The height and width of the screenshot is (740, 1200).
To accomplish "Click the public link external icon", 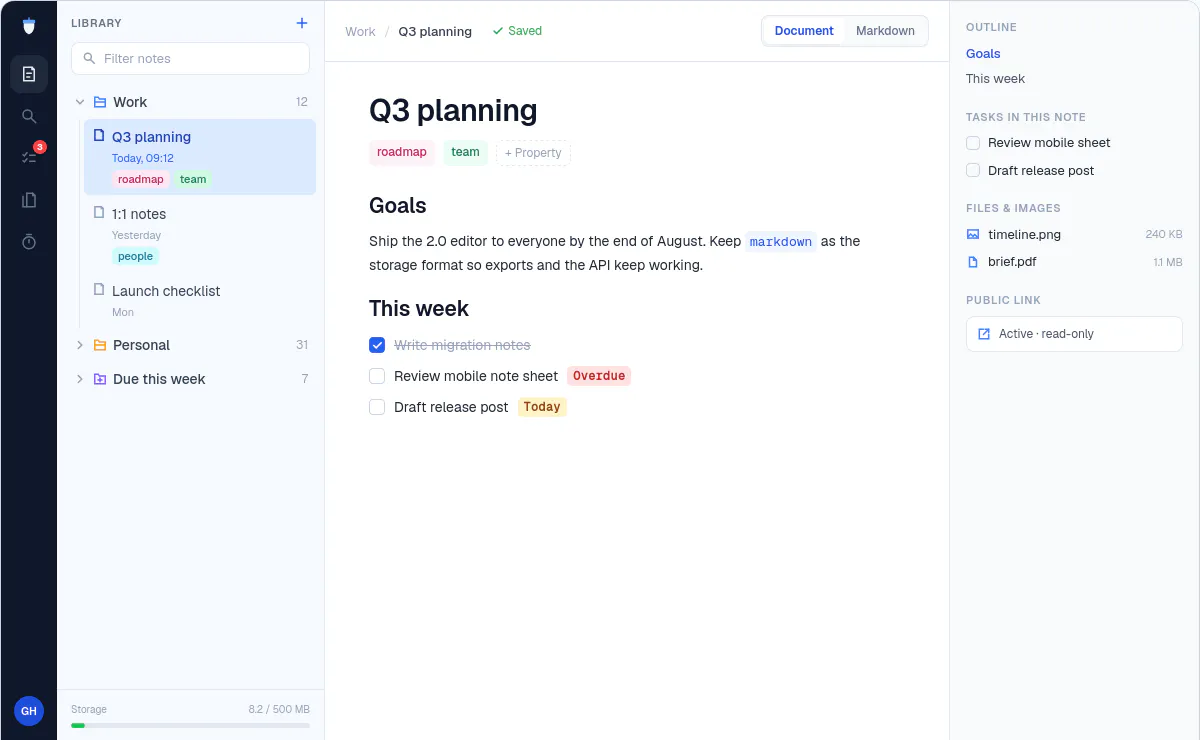I will (984, 334).
